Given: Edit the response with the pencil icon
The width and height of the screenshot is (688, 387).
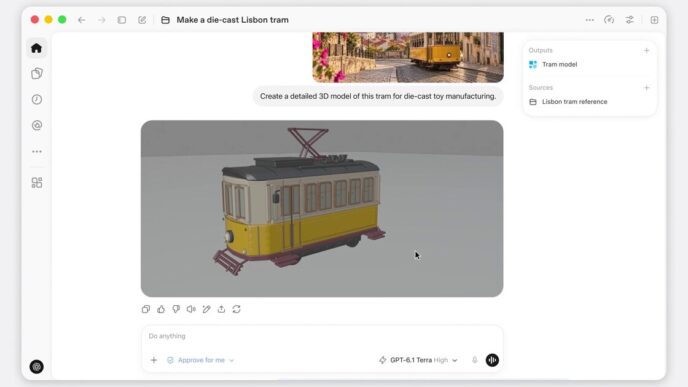Looking at the screenshot, I should click(x=206, y=309).
